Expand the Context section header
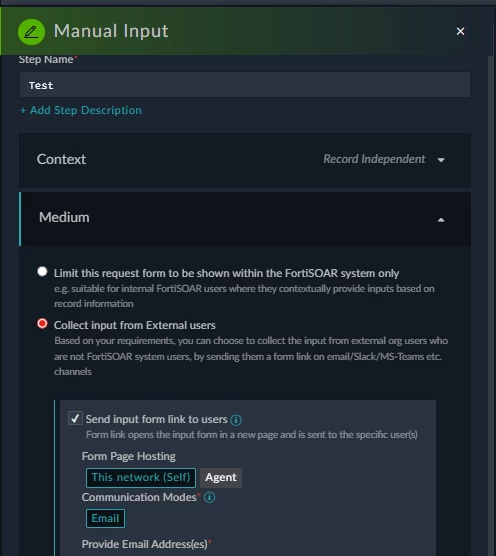This screenshot has height=556, width=496. (245, 161)
